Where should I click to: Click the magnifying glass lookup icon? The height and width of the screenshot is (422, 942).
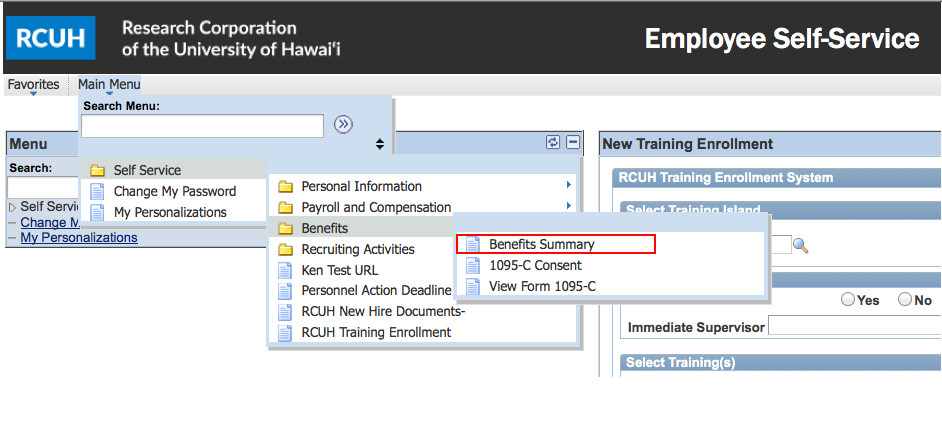801,245
